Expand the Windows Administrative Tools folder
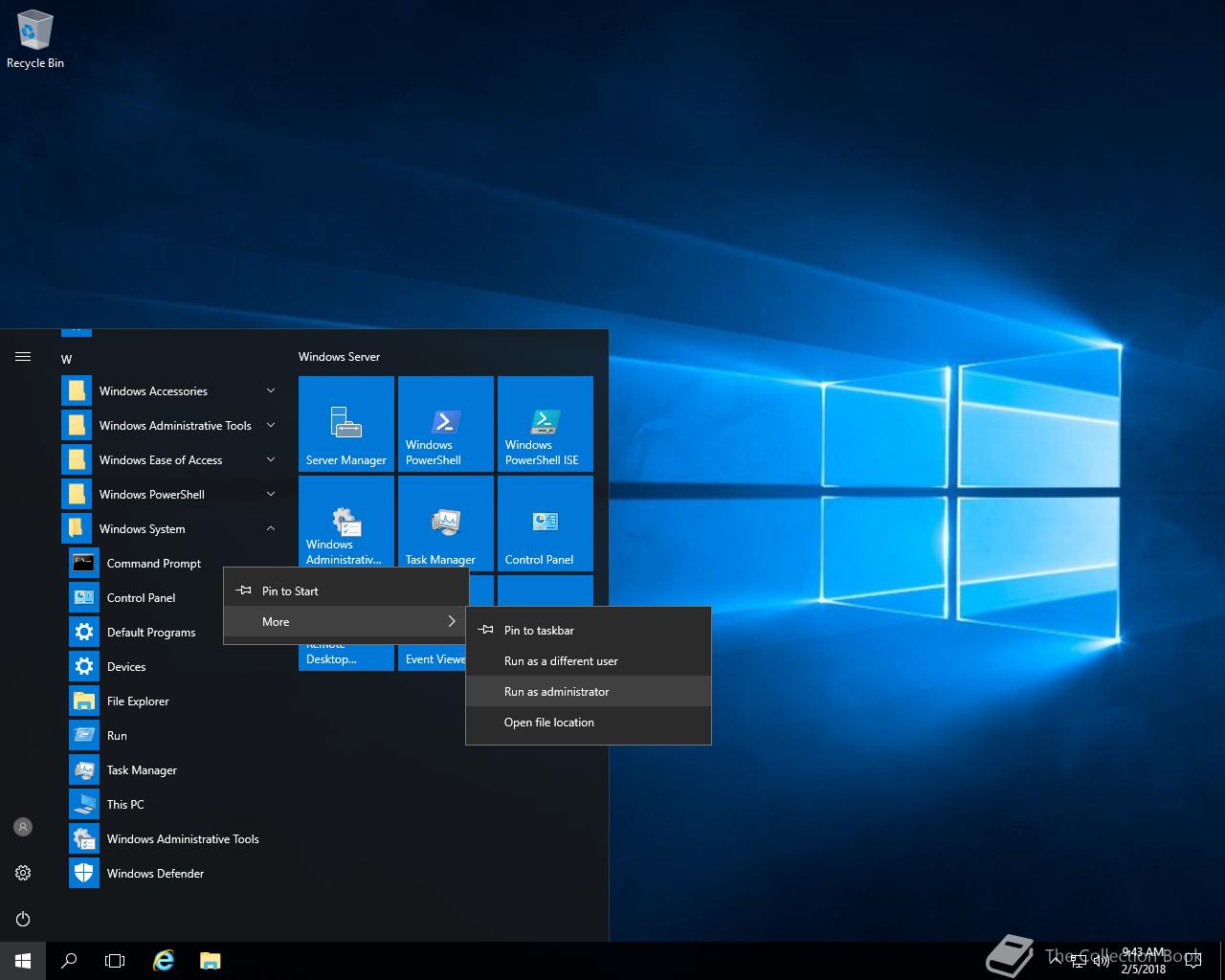The height and width of the screenshot is (980, 1225). point(172,425)
